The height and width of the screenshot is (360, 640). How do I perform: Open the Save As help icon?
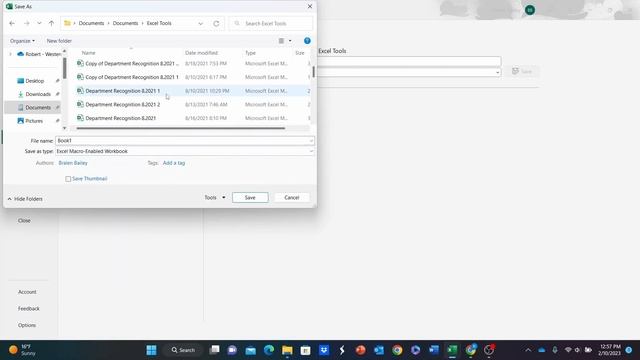(x=307, y=41)
